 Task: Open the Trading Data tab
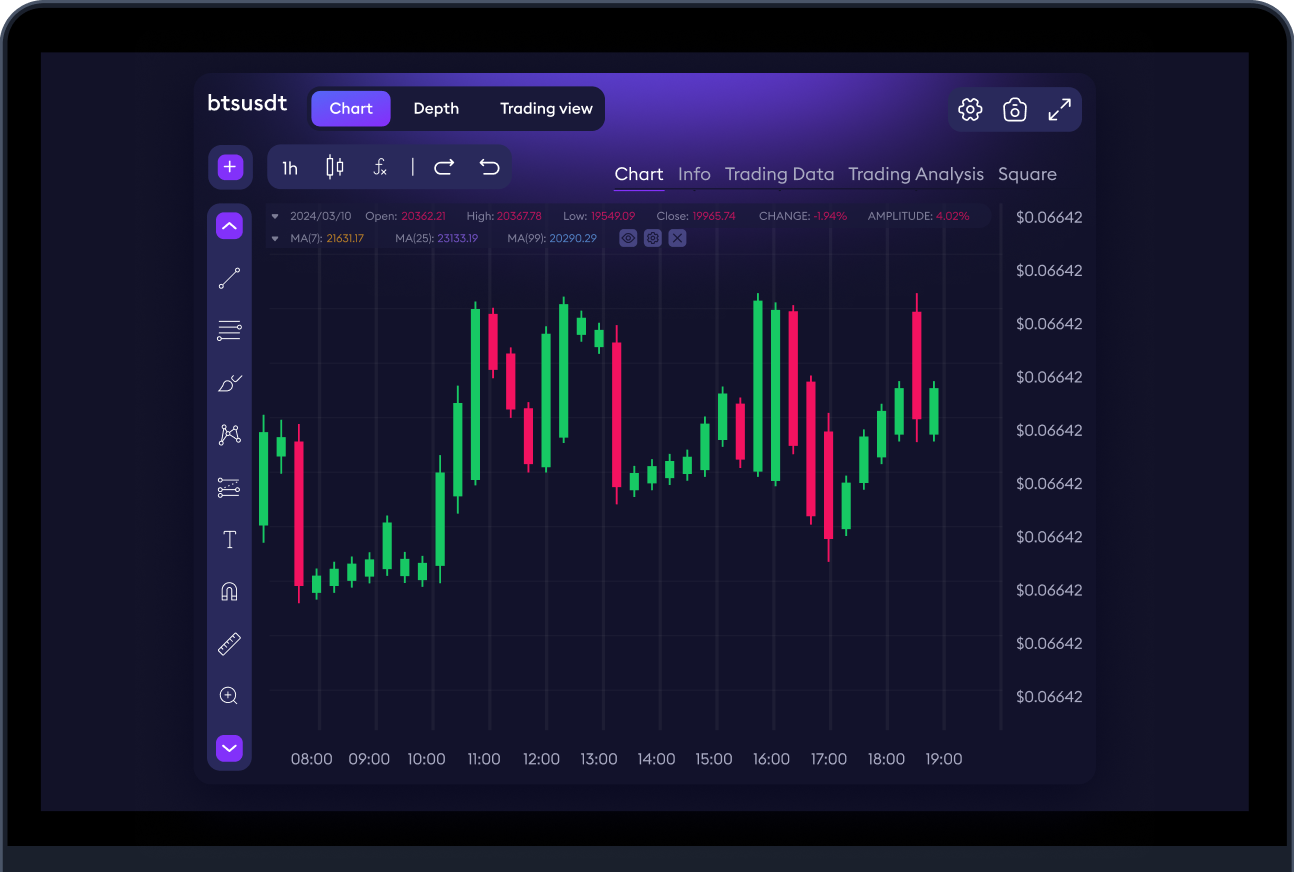pyautogui.click(x=779, y=174)
